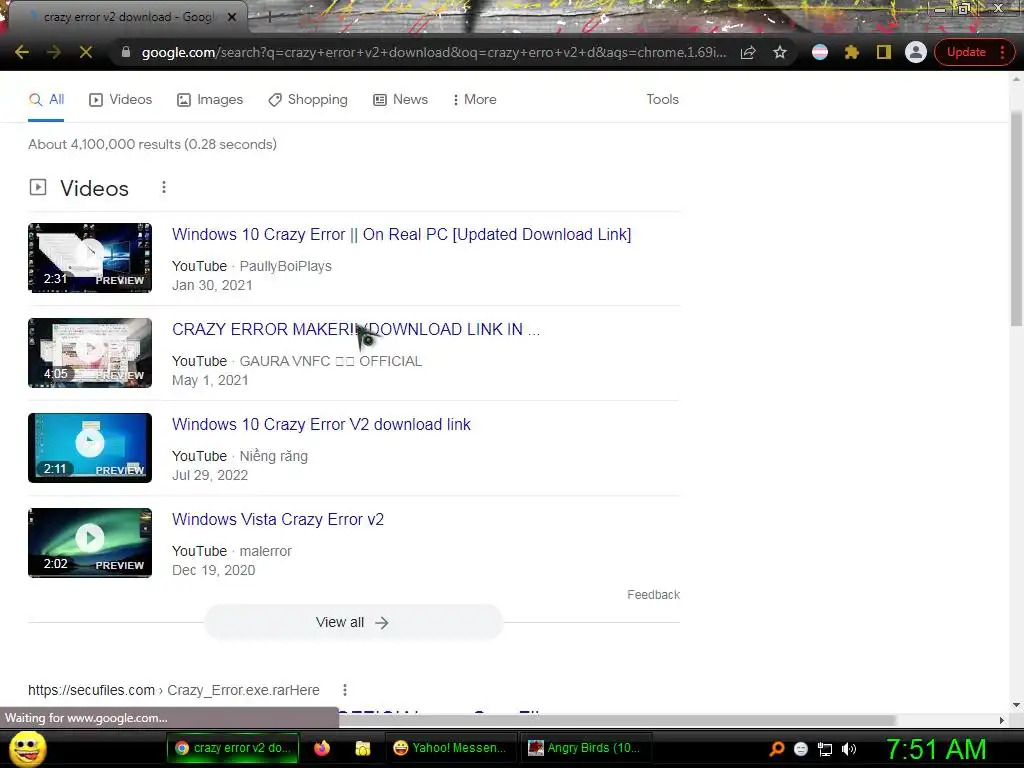Close the crazy error v2 download tab
The height and width of the screenshot is (768, 1024).
[x=232, y=17]
